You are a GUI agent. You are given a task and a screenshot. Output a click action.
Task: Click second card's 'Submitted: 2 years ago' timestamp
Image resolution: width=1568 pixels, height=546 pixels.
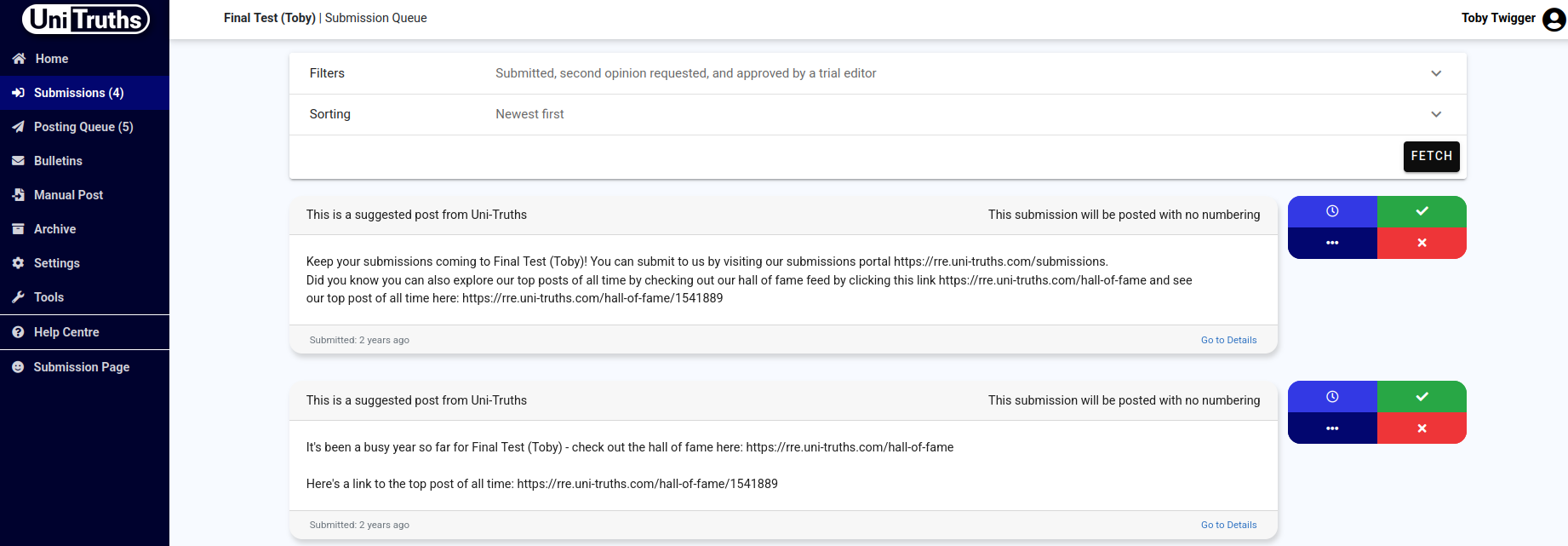click(x=359, y=525)
